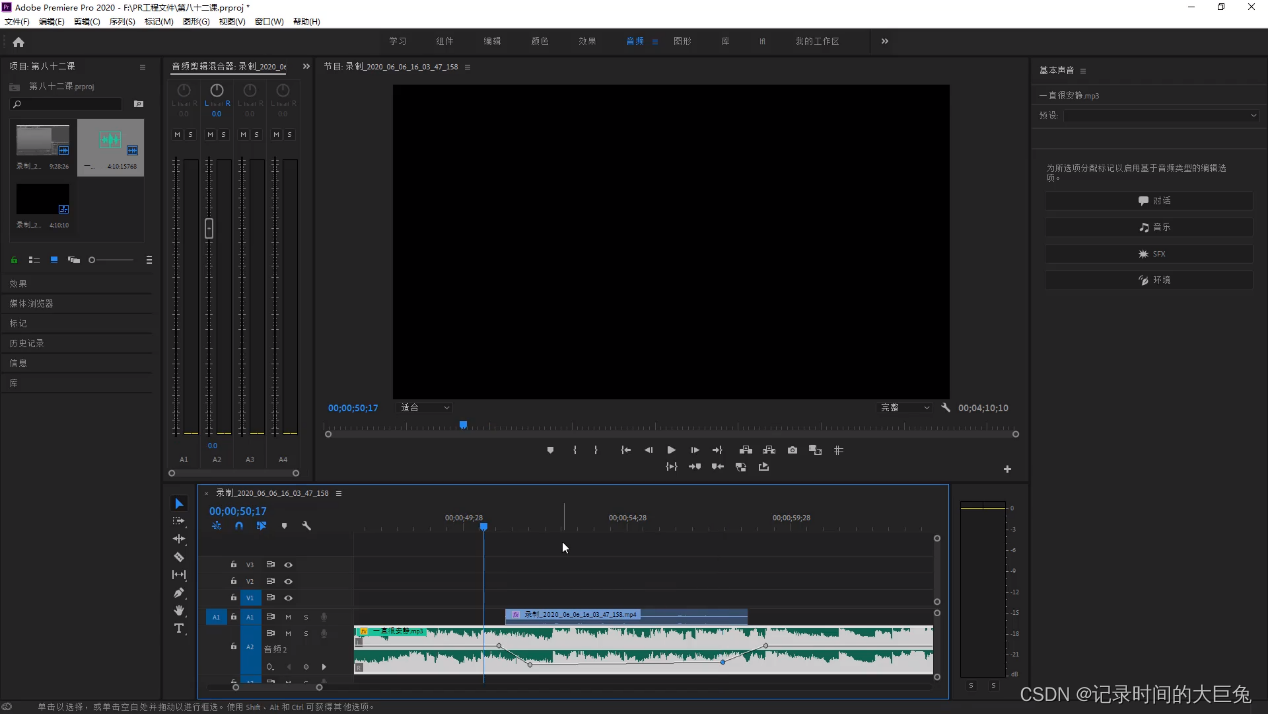Open comparison view icon
Screen dimensions: 1268x714
click(x=815, y=450)
